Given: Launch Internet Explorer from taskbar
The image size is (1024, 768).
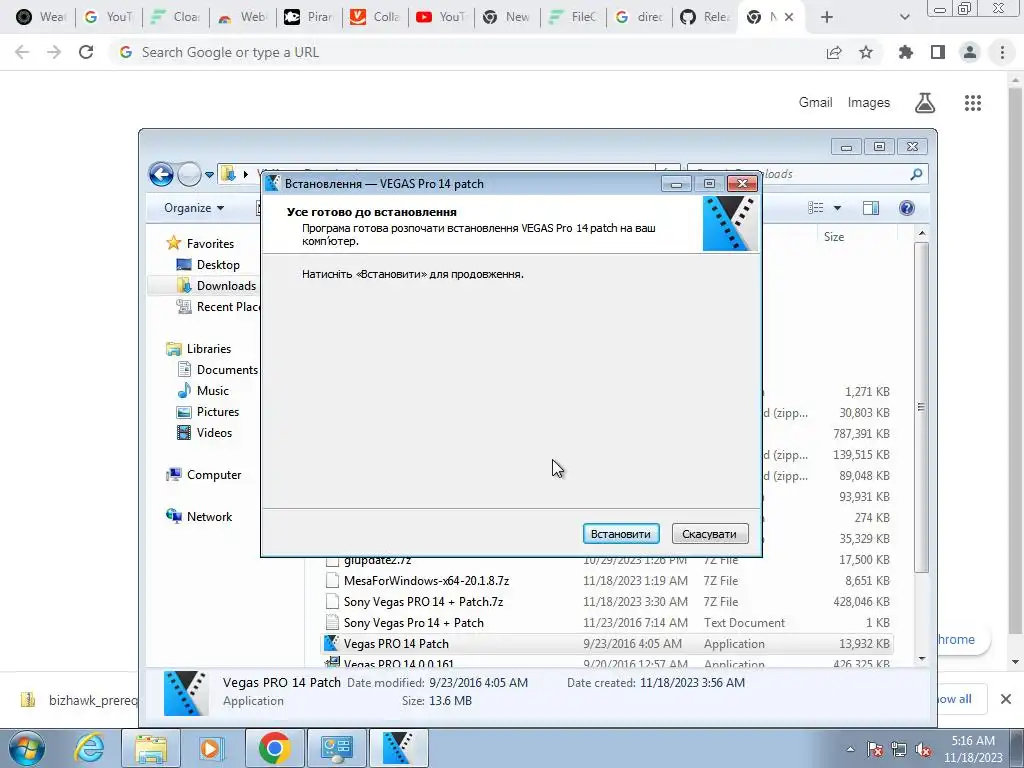Looking at the screenshot, I should 88,748.
